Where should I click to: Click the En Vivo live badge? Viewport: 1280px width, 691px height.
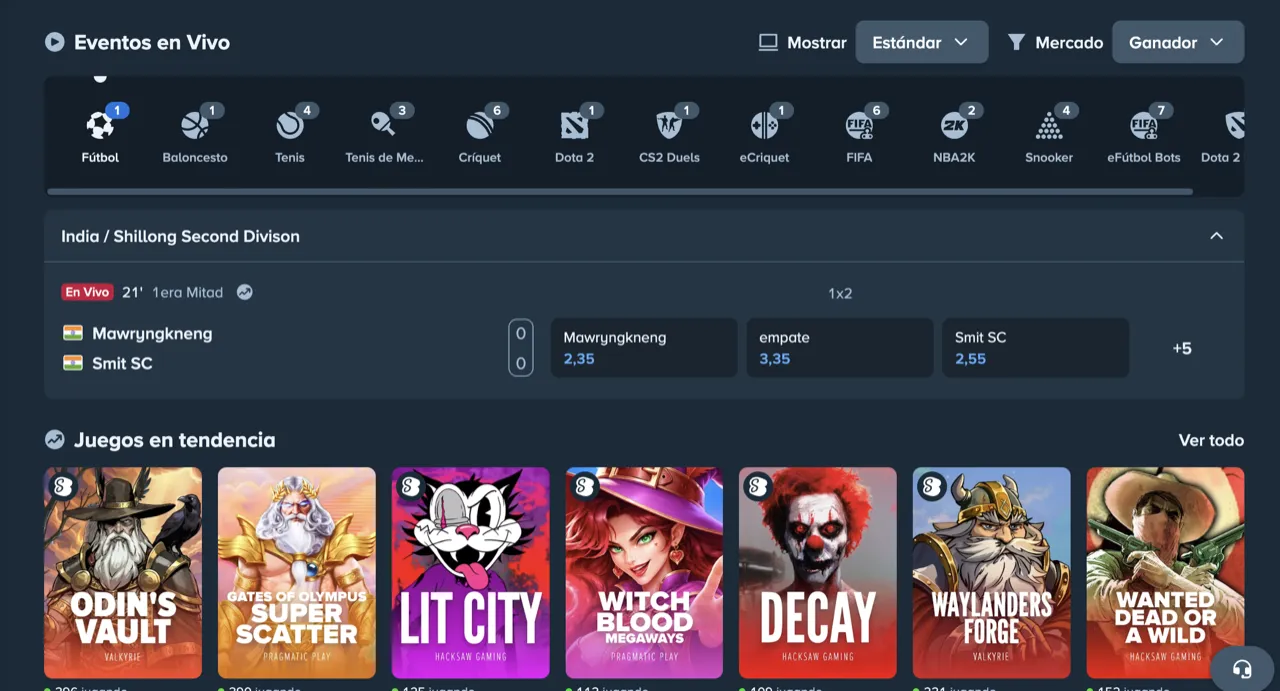click(87, 292)
